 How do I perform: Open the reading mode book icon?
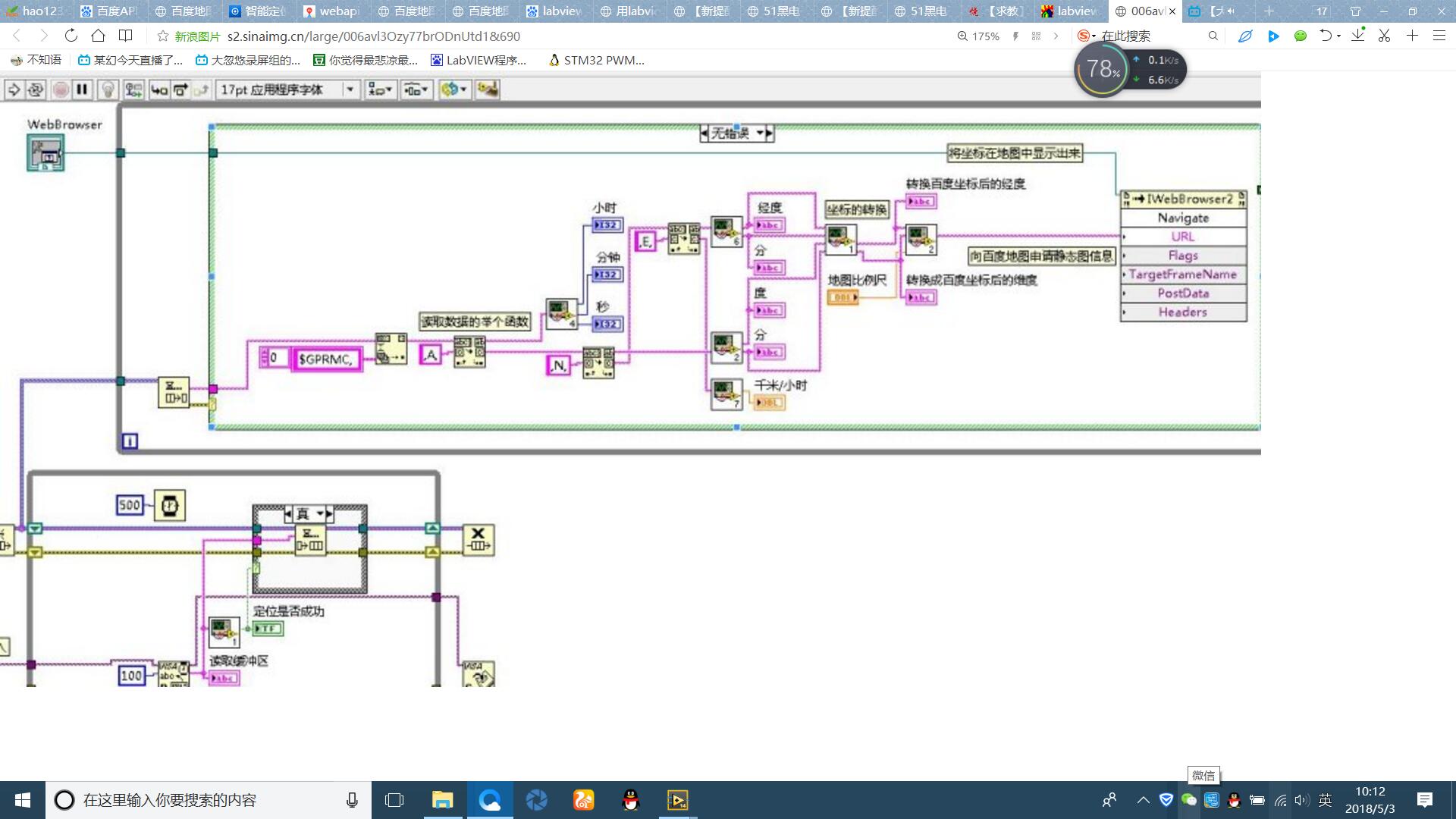126,36
